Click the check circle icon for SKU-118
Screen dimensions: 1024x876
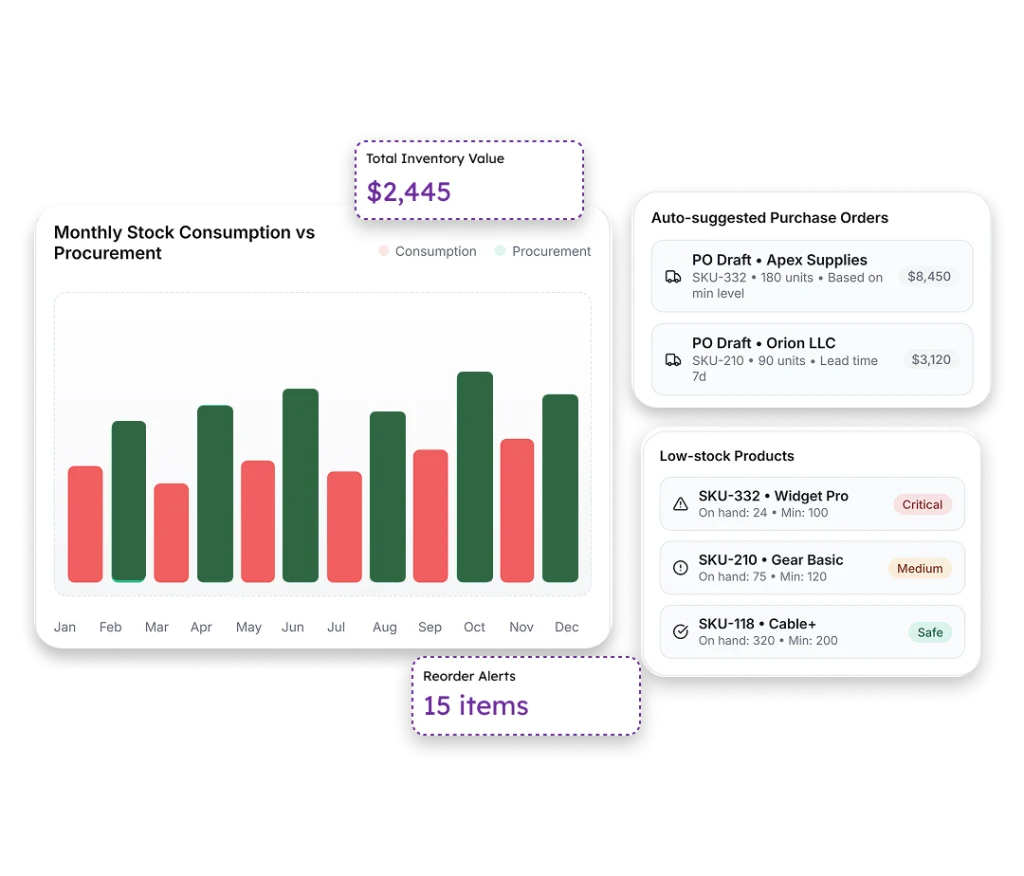[x=681, y=632]
